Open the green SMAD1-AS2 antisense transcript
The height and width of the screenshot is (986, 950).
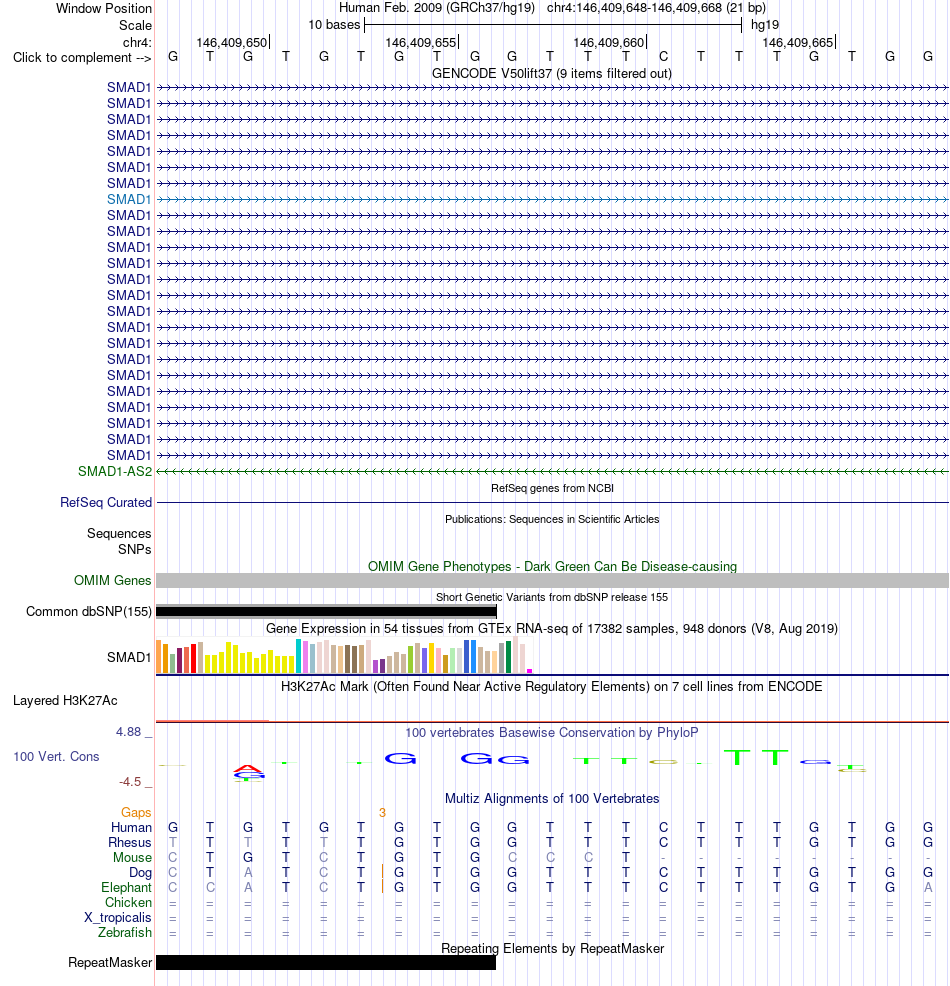click(x=553, y=472)
